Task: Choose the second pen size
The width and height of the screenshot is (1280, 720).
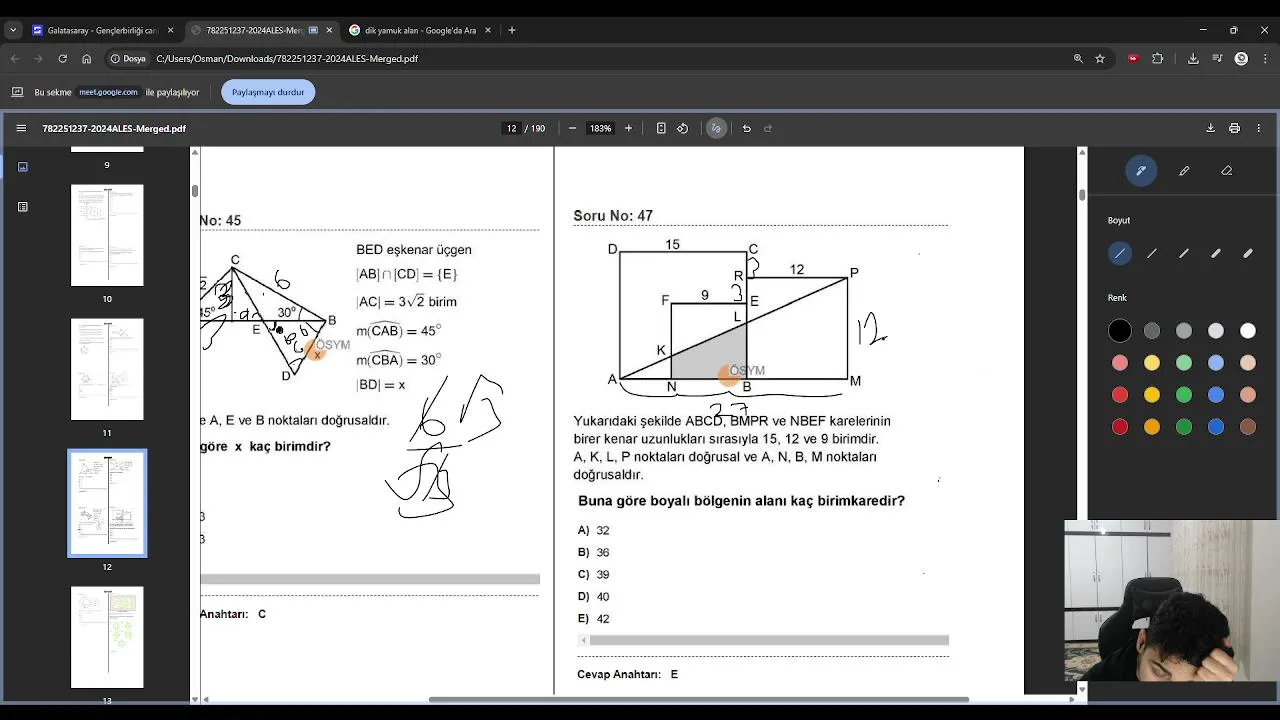Action: 1152,254
